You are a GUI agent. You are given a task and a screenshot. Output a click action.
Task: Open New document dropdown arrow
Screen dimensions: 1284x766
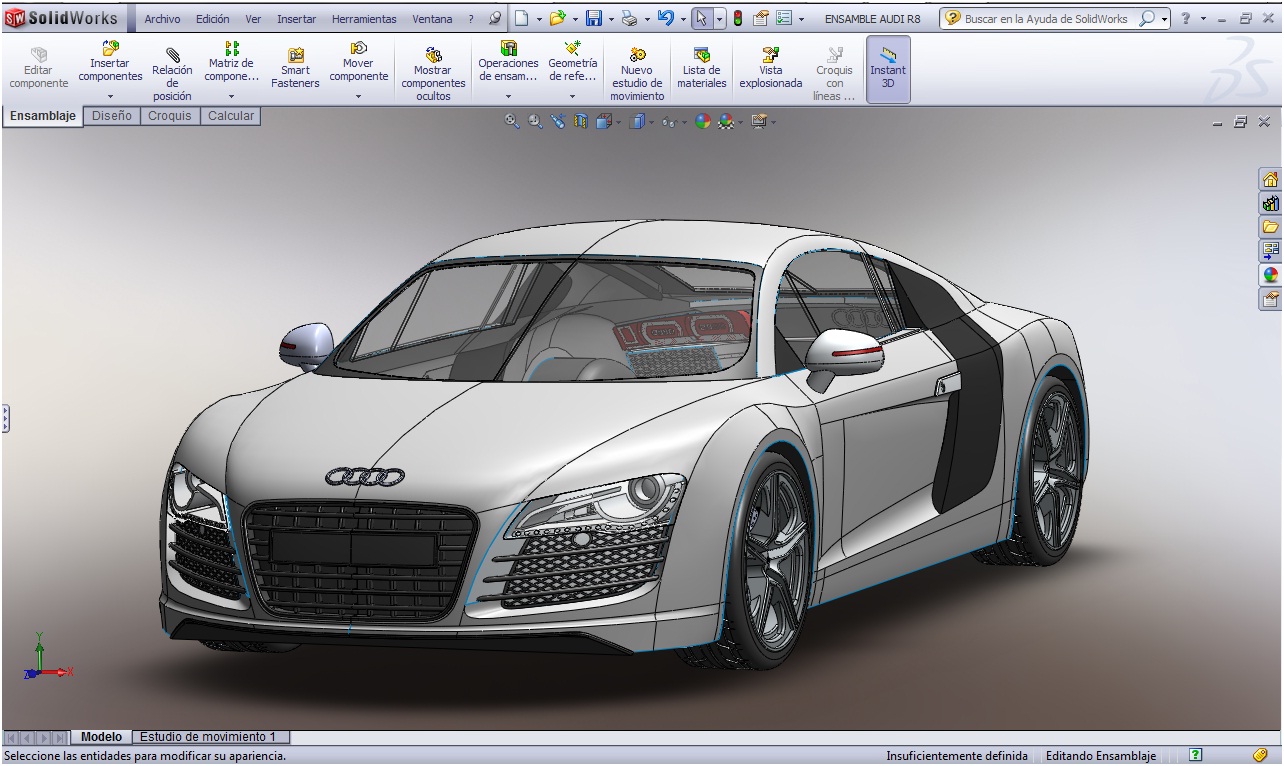click(539, 19)
